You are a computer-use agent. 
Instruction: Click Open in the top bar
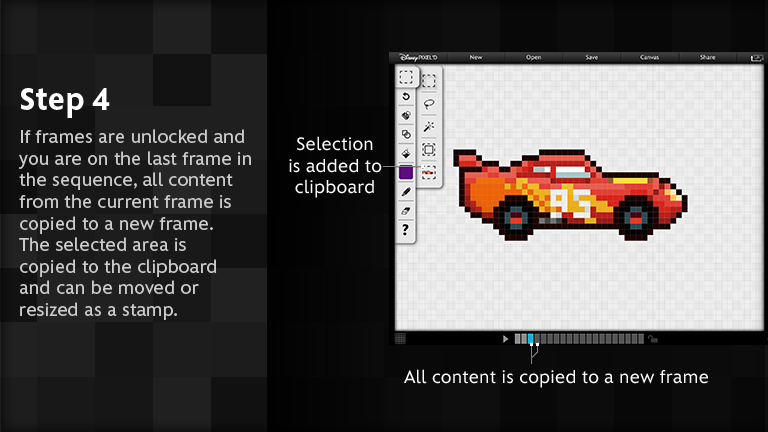point(533,57)
